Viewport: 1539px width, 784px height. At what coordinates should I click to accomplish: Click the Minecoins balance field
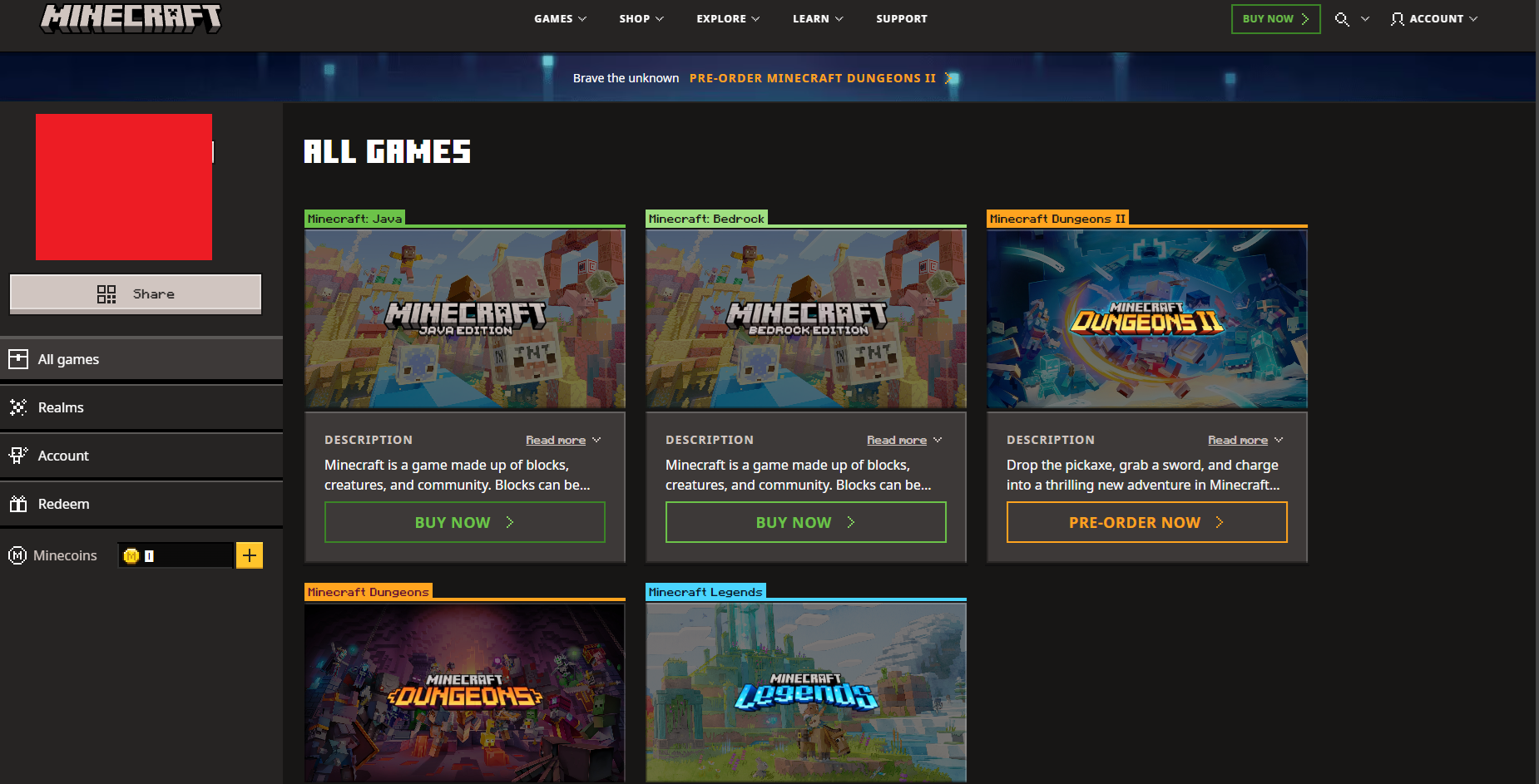[x=176, y=555]
